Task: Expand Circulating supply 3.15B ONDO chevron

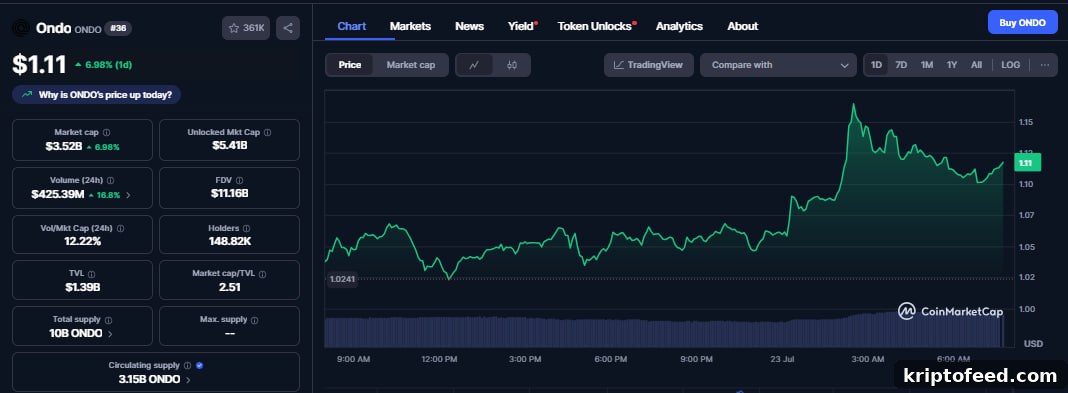Action: [188, 379]
